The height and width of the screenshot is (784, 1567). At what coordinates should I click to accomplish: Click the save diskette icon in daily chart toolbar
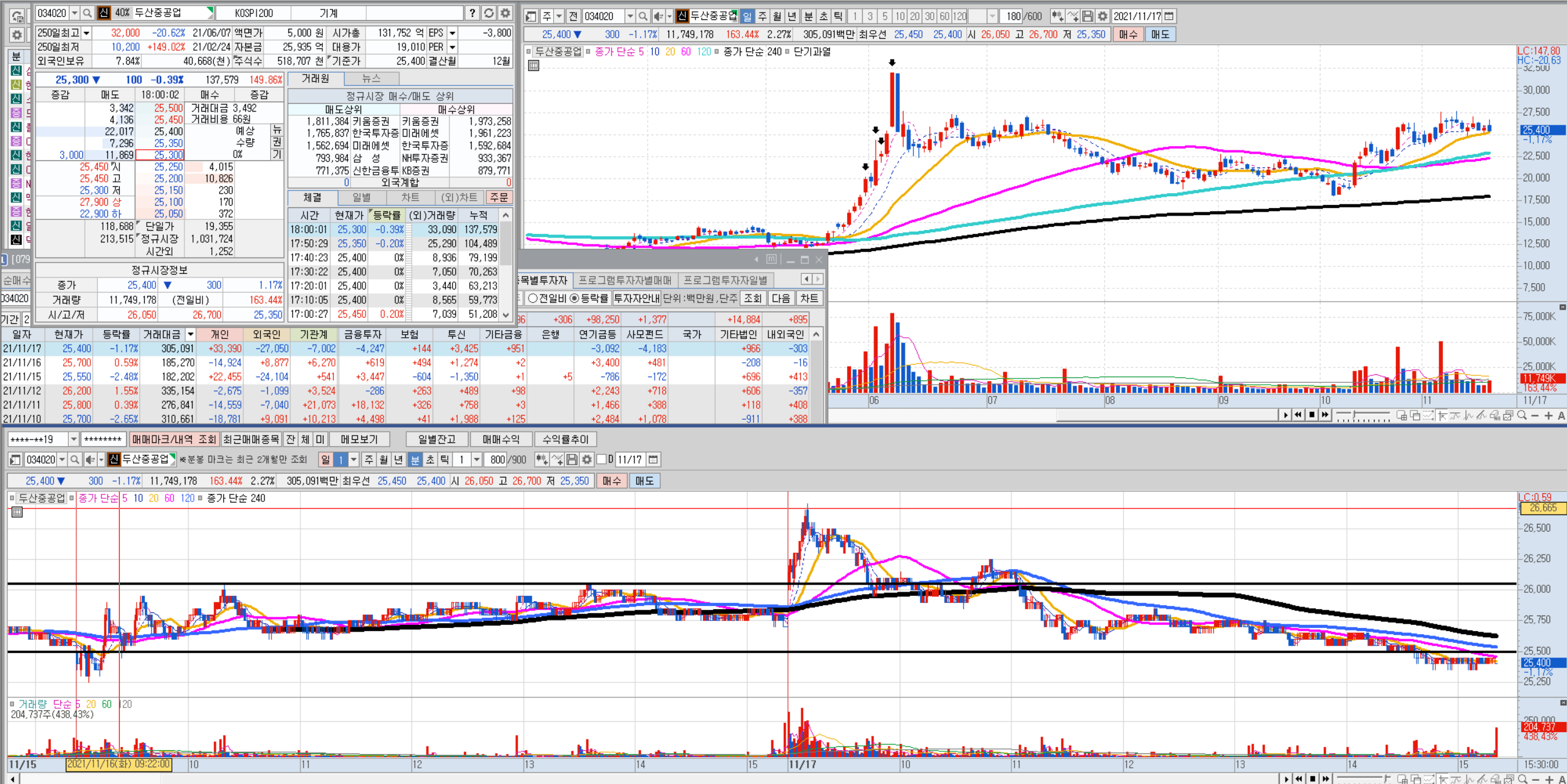[1088, 16]
